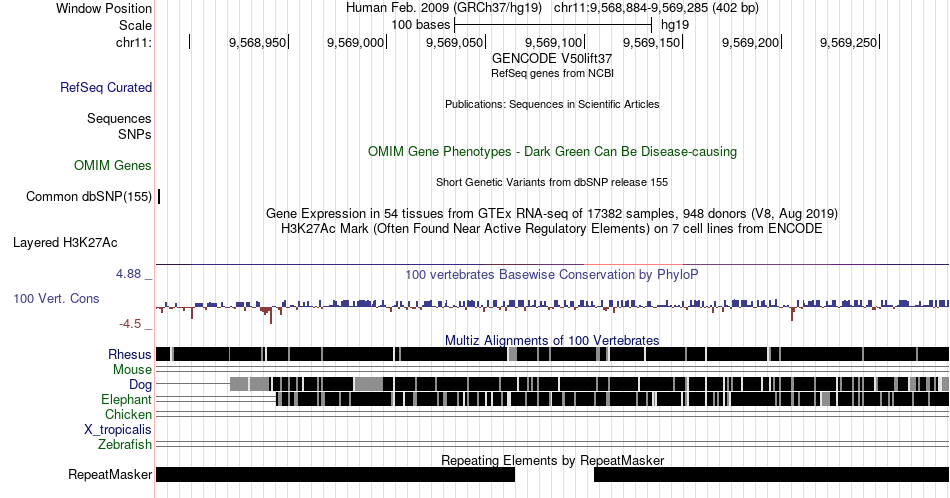
Task: Click the 9,569,100 ruler position
Action: coord(553,42)
